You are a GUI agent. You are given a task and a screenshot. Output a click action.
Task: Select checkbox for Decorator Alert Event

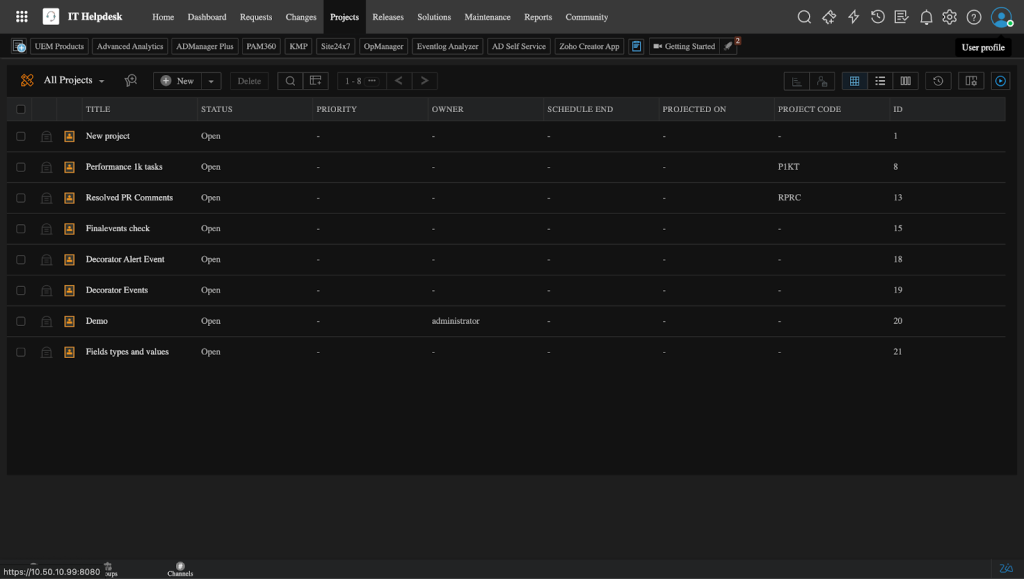pyautogui.click(x=21, y=259)
